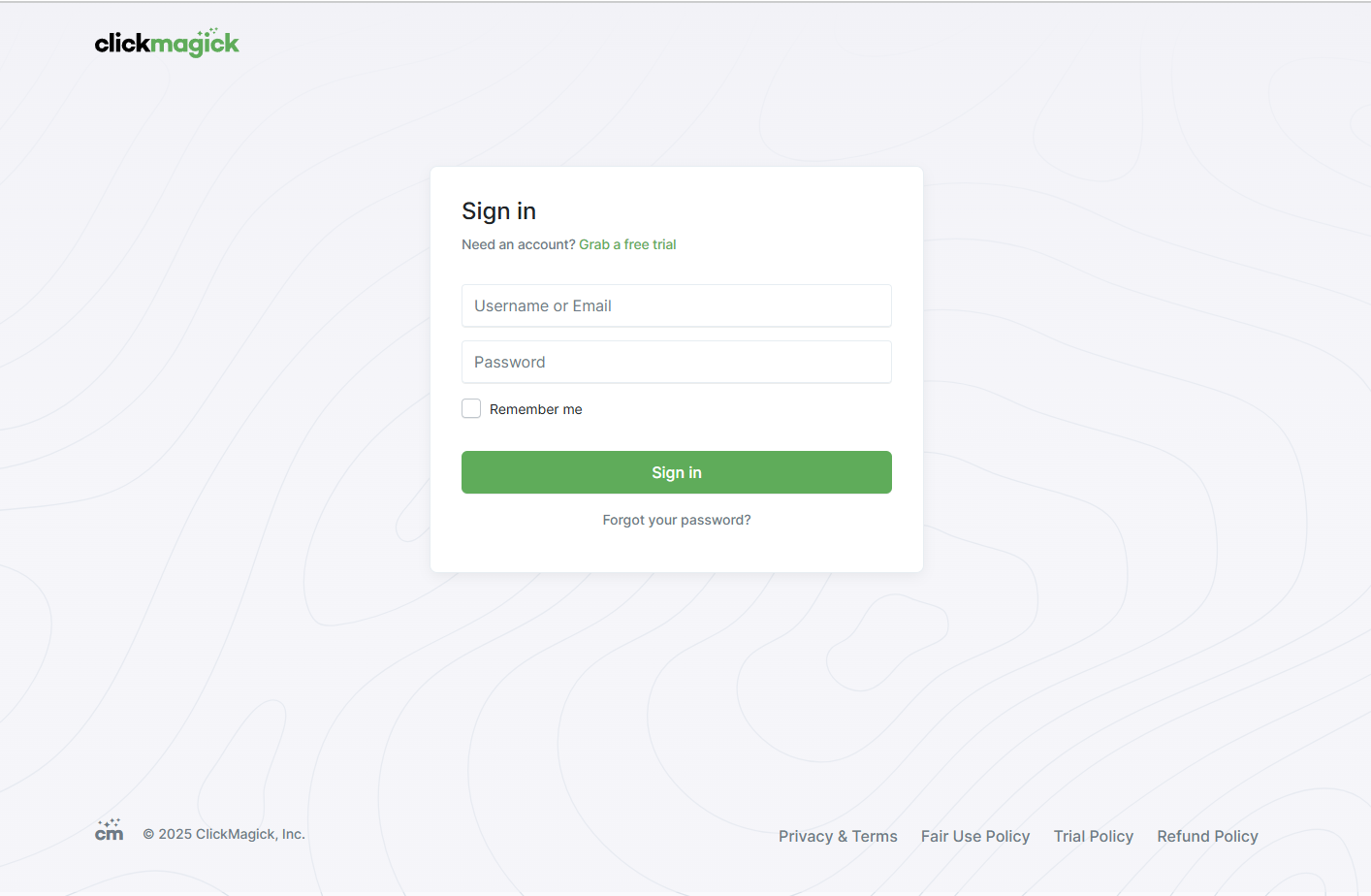
Task: Click the "Sign in" heading of the card
Action: pos(498,211)
